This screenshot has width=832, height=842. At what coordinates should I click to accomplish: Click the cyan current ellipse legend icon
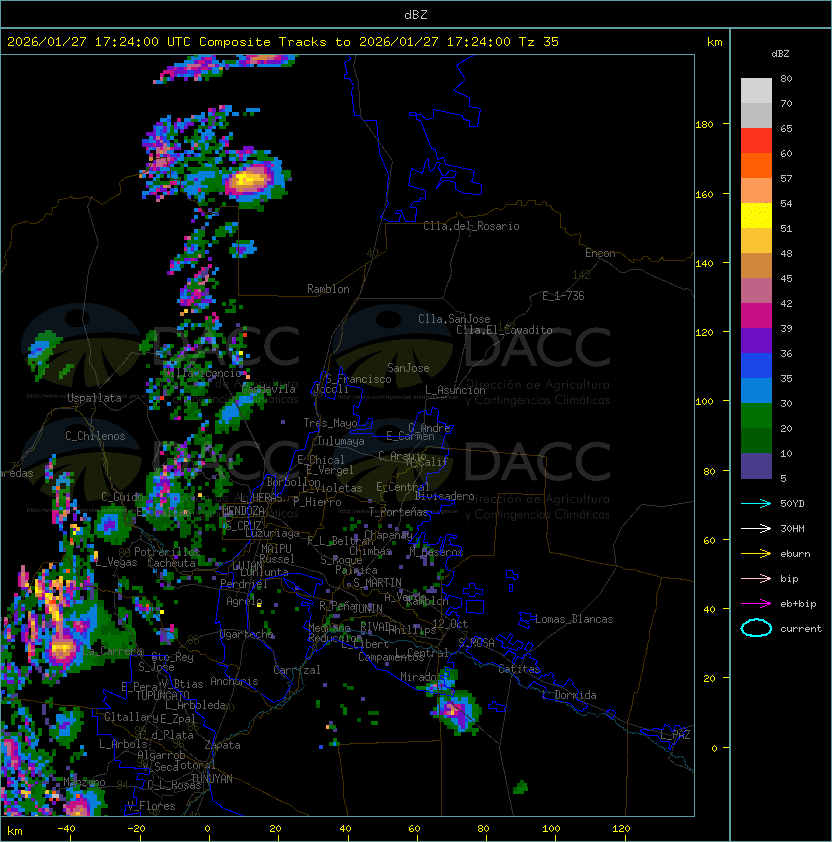tap(756, 628)
